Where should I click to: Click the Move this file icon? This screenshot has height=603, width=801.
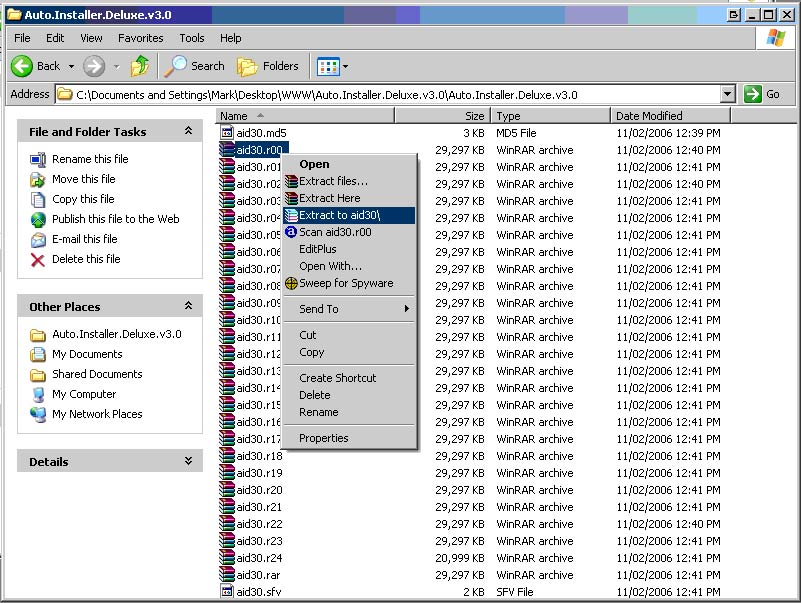pos(38,179)
